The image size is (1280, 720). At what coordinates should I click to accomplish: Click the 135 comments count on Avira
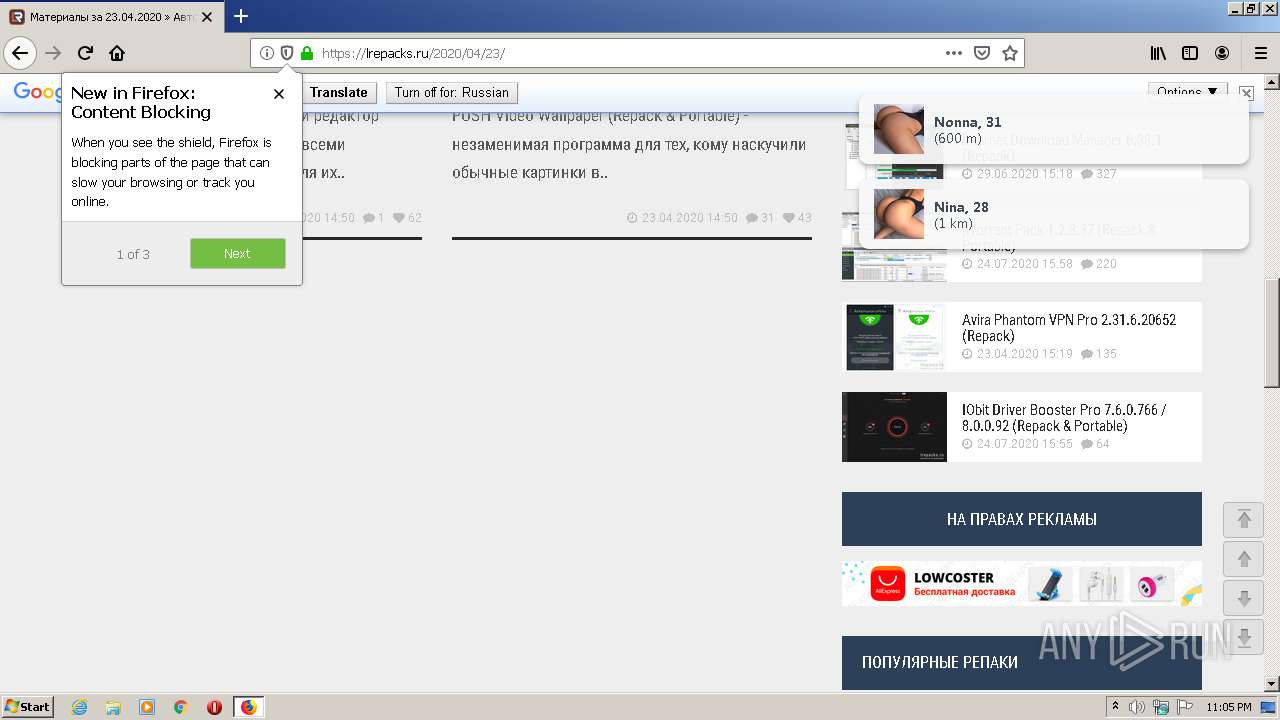click(1099, 354)
